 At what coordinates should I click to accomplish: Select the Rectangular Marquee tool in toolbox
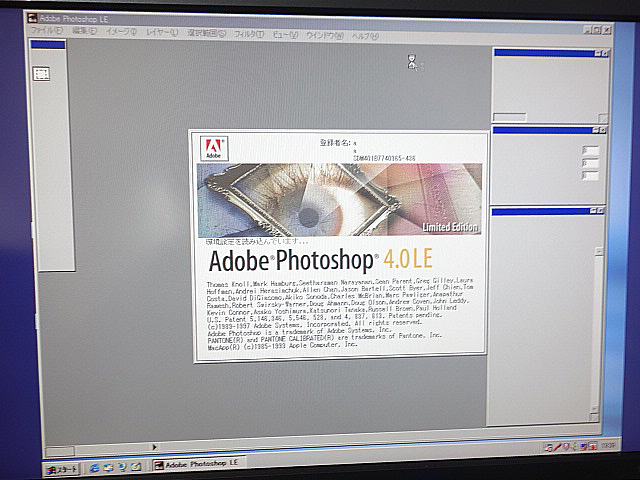42,74
